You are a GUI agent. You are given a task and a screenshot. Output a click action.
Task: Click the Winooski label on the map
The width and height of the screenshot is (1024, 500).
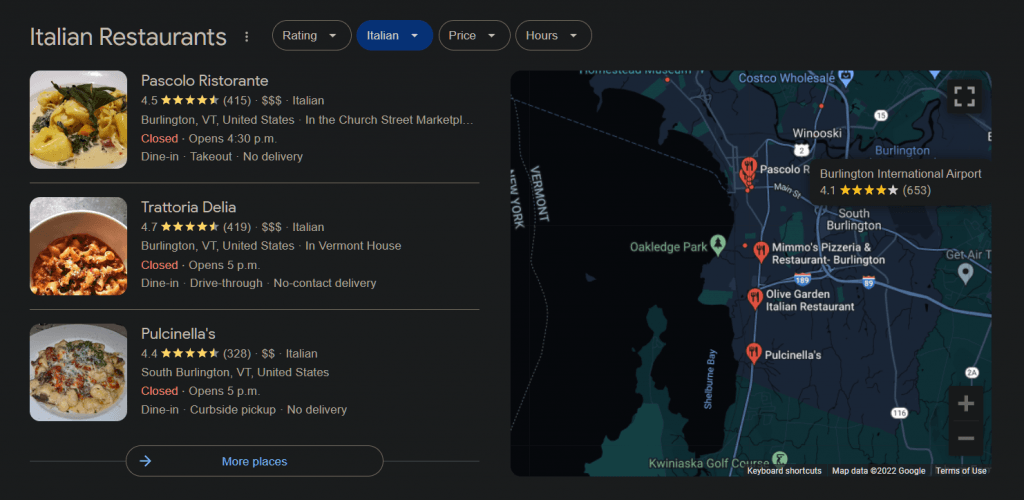click(817, 133)
